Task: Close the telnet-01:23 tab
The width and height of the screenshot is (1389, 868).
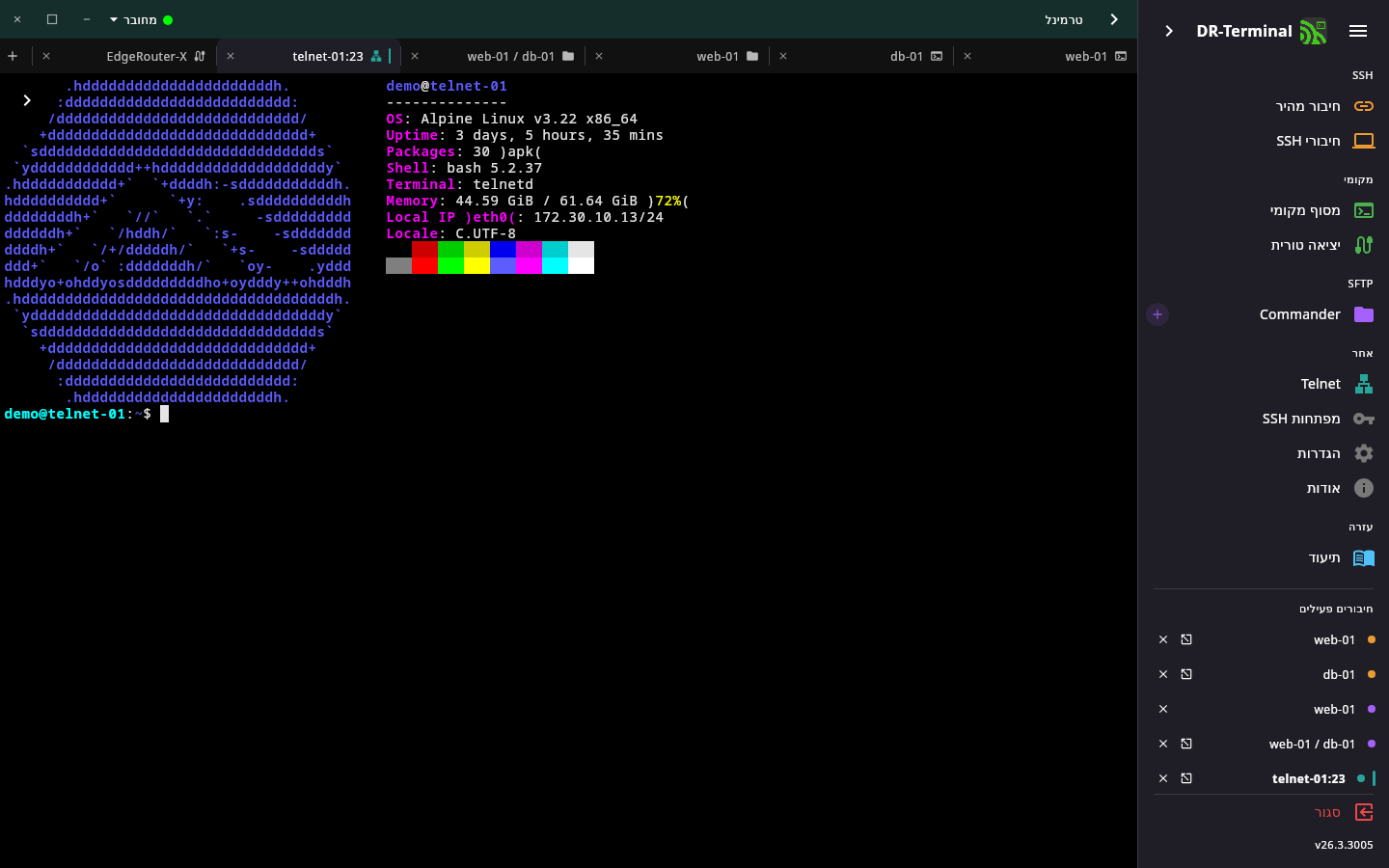Action: [231, 56]
